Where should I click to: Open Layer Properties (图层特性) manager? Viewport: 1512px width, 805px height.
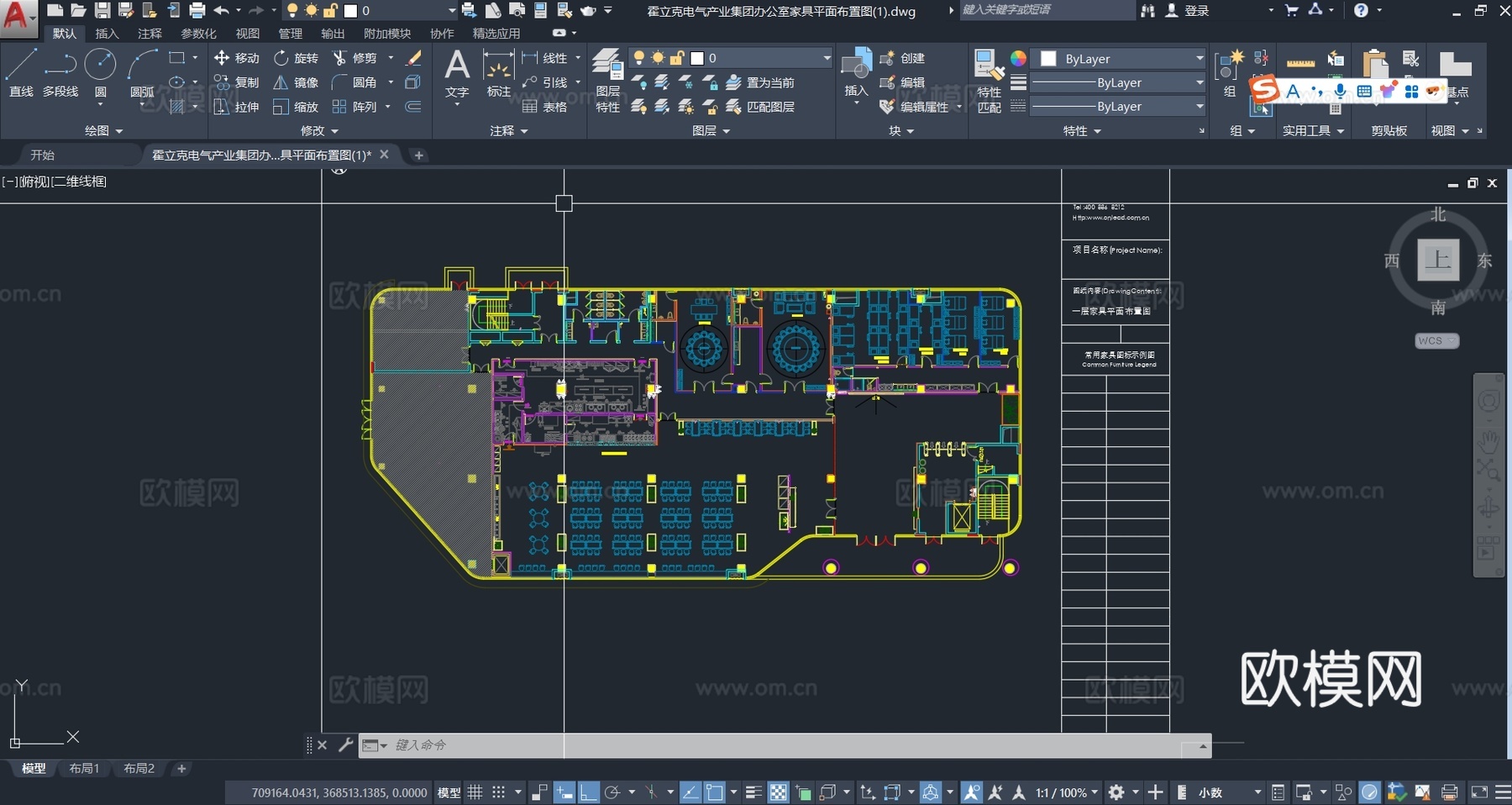coord(607,81)
